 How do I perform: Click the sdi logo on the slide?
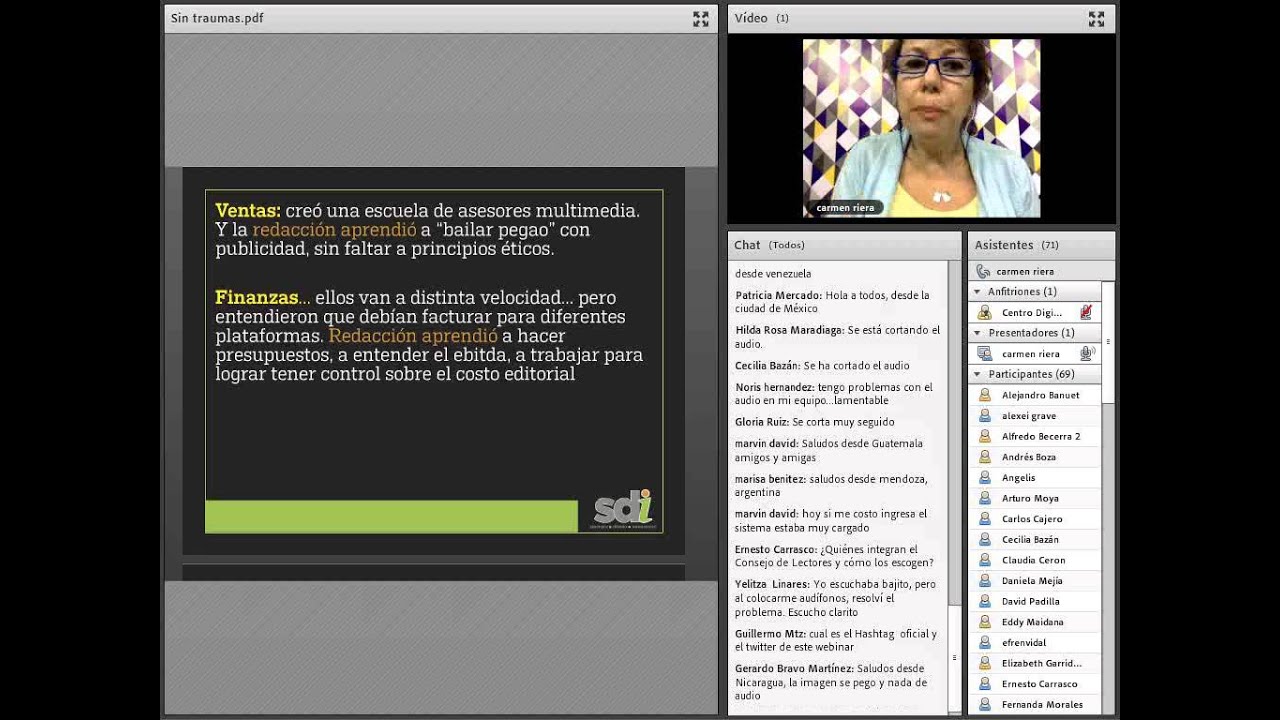[x=622, y=510]
